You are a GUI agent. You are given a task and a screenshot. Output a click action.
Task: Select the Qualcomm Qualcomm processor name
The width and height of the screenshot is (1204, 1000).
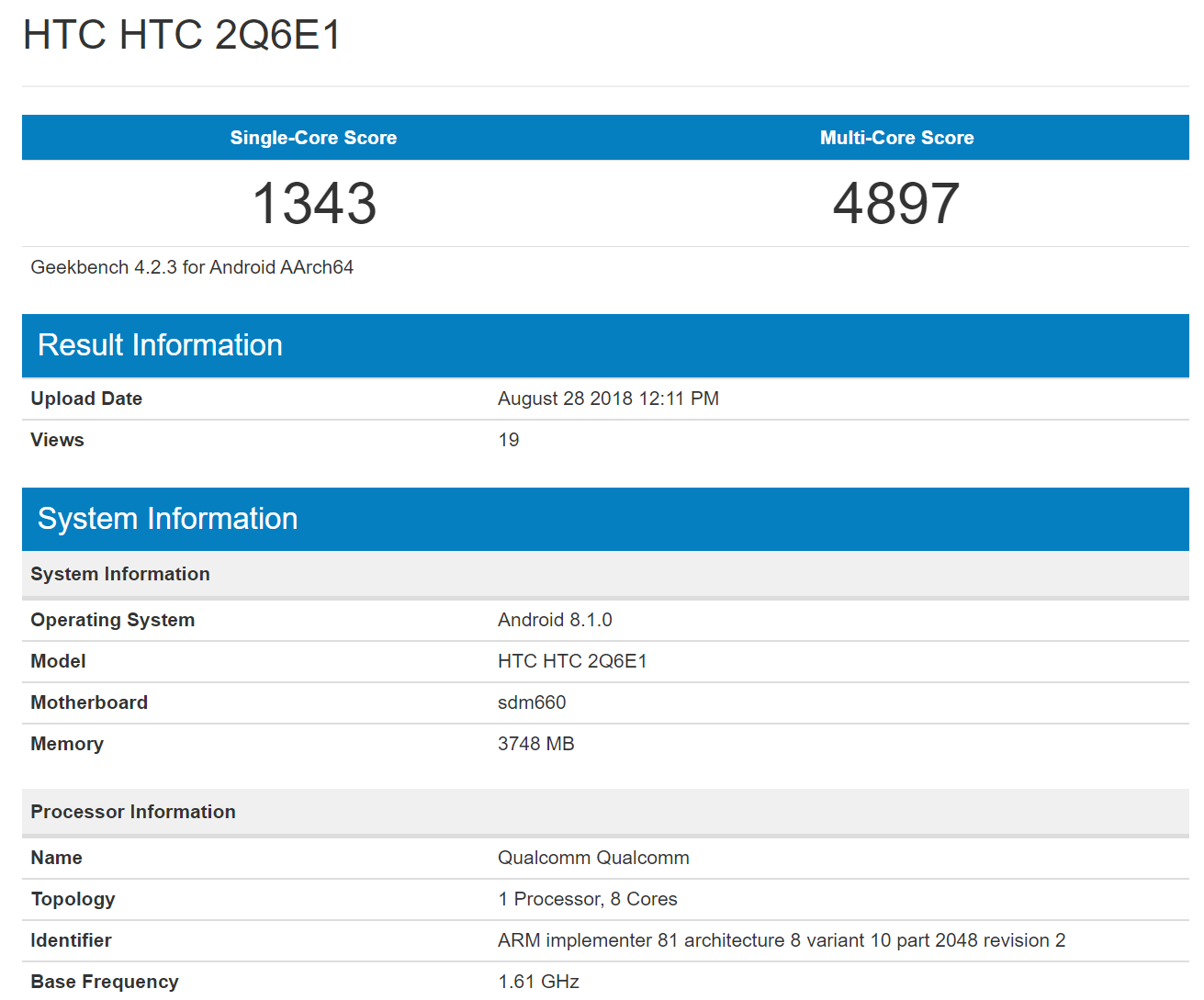[x=593, y=858]
